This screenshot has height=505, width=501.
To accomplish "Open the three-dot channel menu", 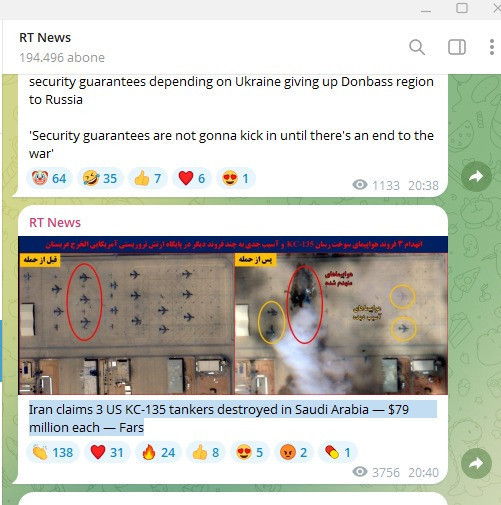I will pyautogui.click(x=492, y=47).
